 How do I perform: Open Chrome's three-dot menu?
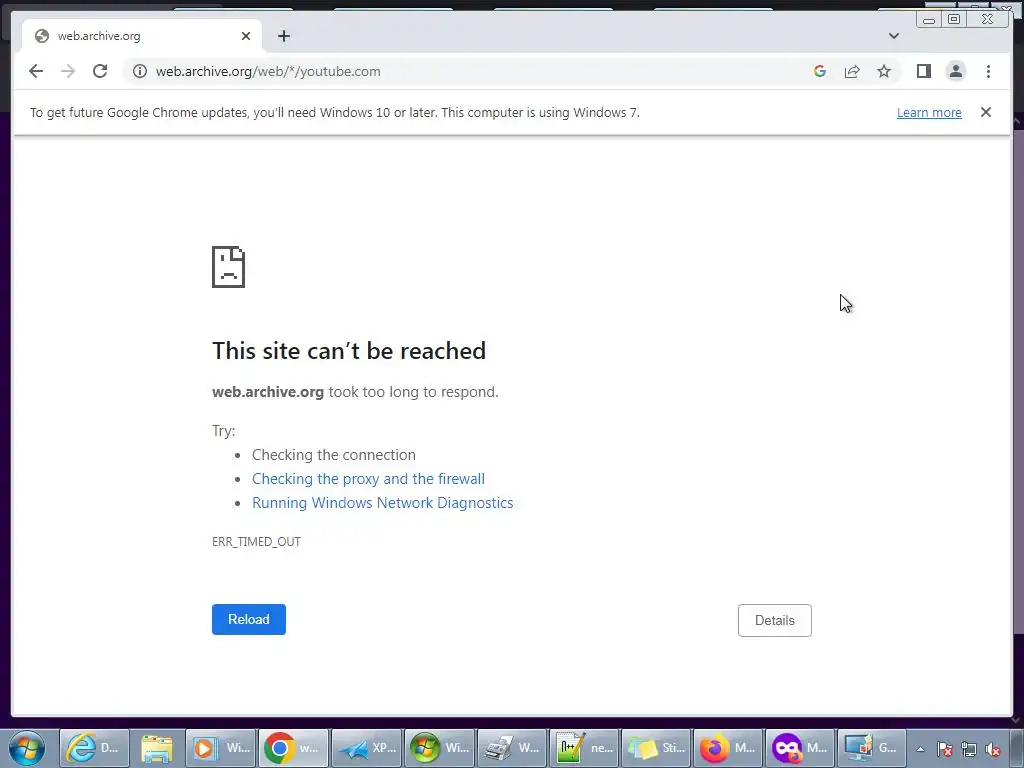pyautogui.click(x=988, y=71)
